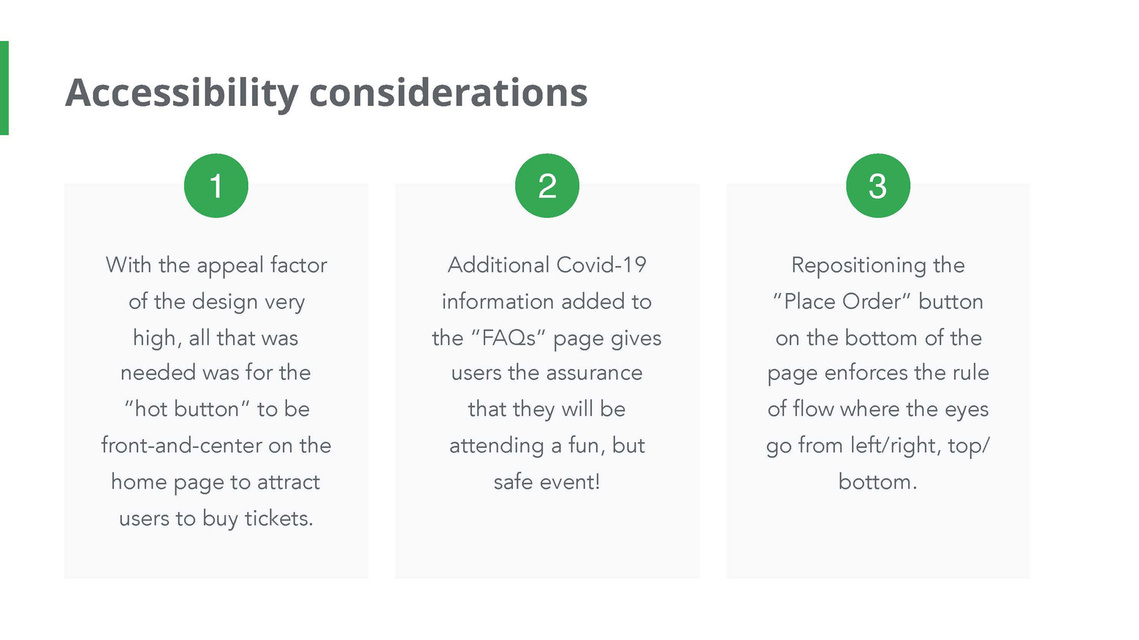Select the "Repositioning the" text line
Viewport: 1139px width, 640px height.
coord(877,266)
